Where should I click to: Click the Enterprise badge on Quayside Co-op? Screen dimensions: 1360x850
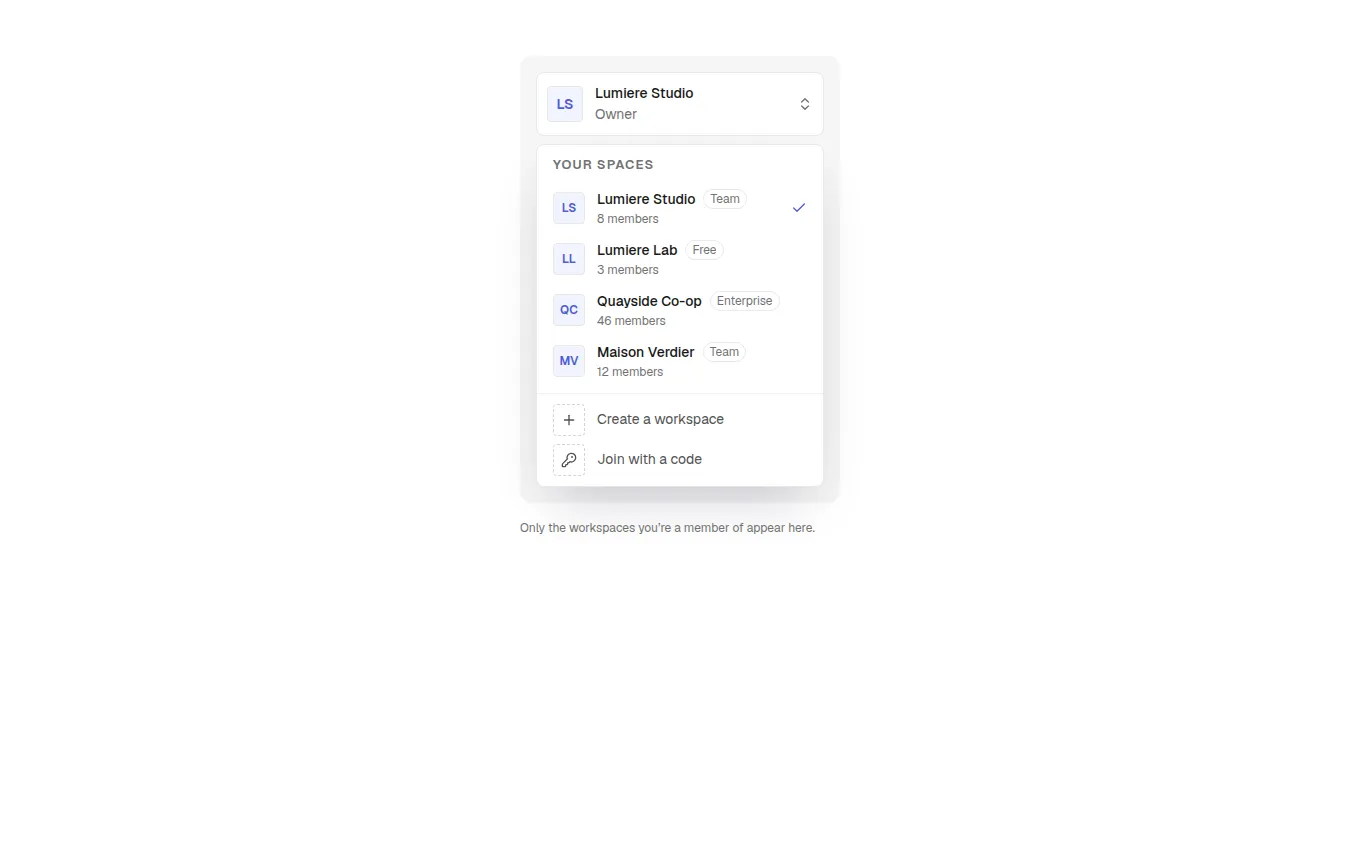tap(745, 301)
